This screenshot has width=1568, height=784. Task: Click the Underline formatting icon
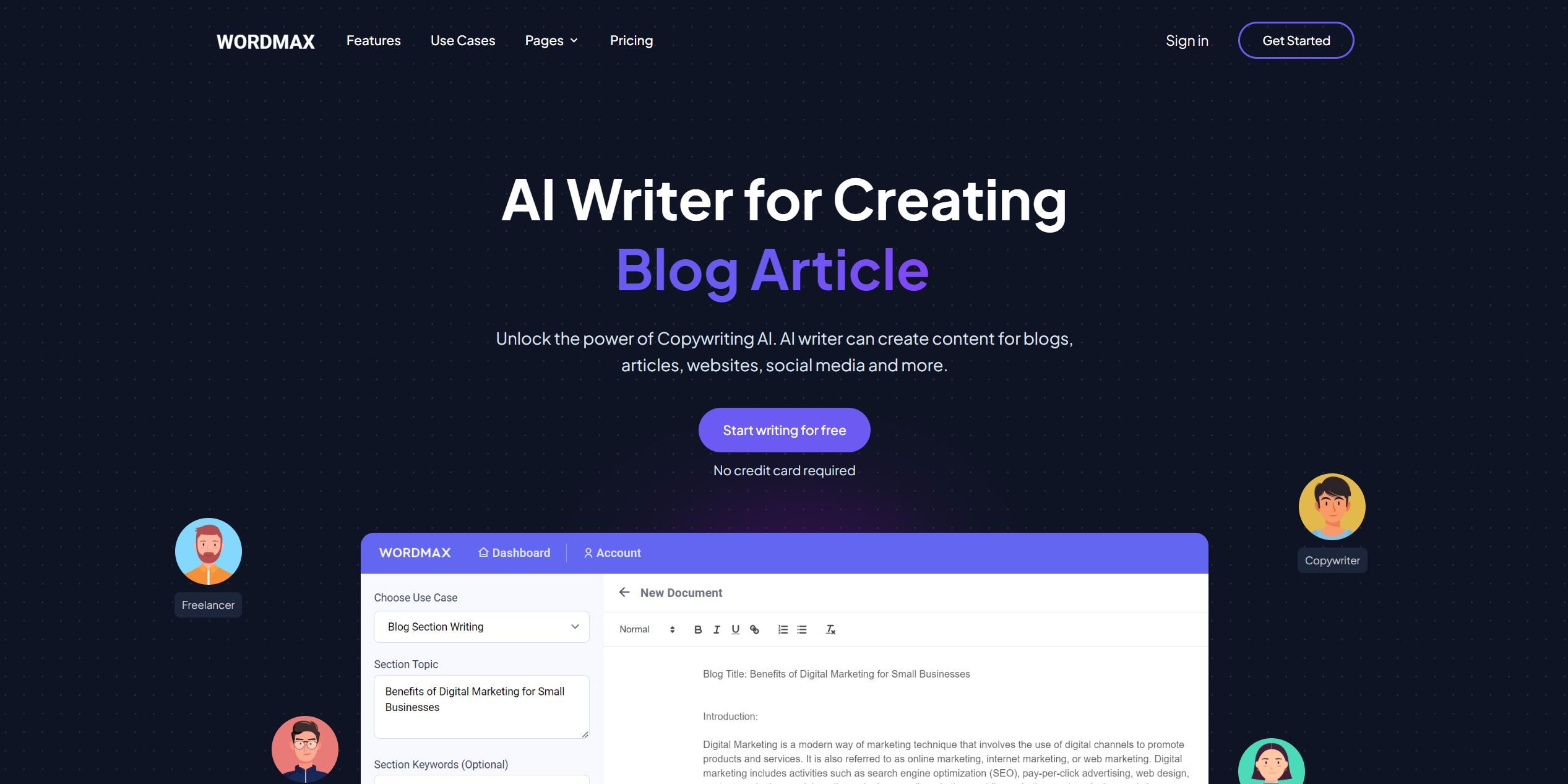pos(735,629)
